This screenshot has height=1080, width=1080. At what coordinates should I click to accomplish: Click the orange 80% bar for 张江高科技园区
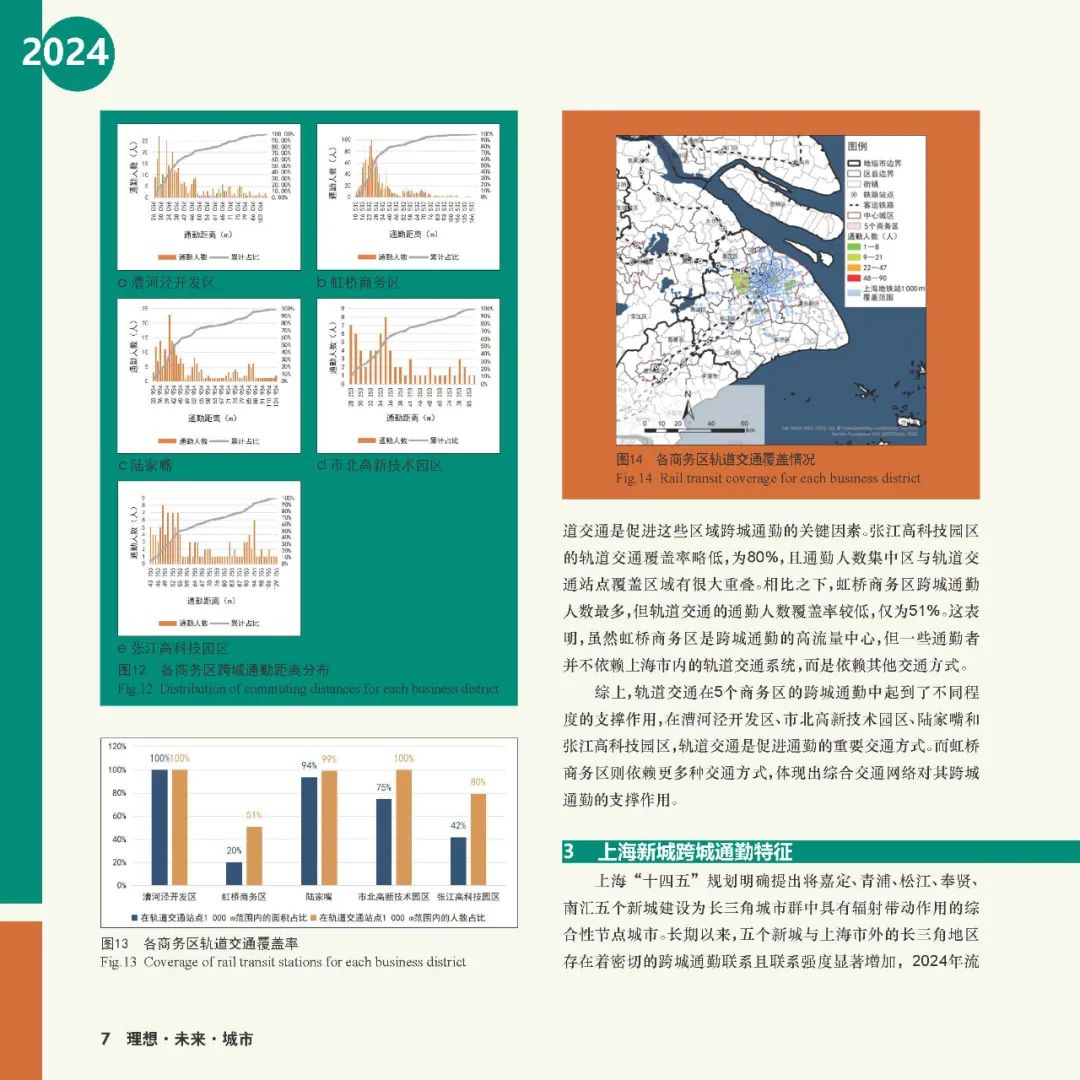478,839
